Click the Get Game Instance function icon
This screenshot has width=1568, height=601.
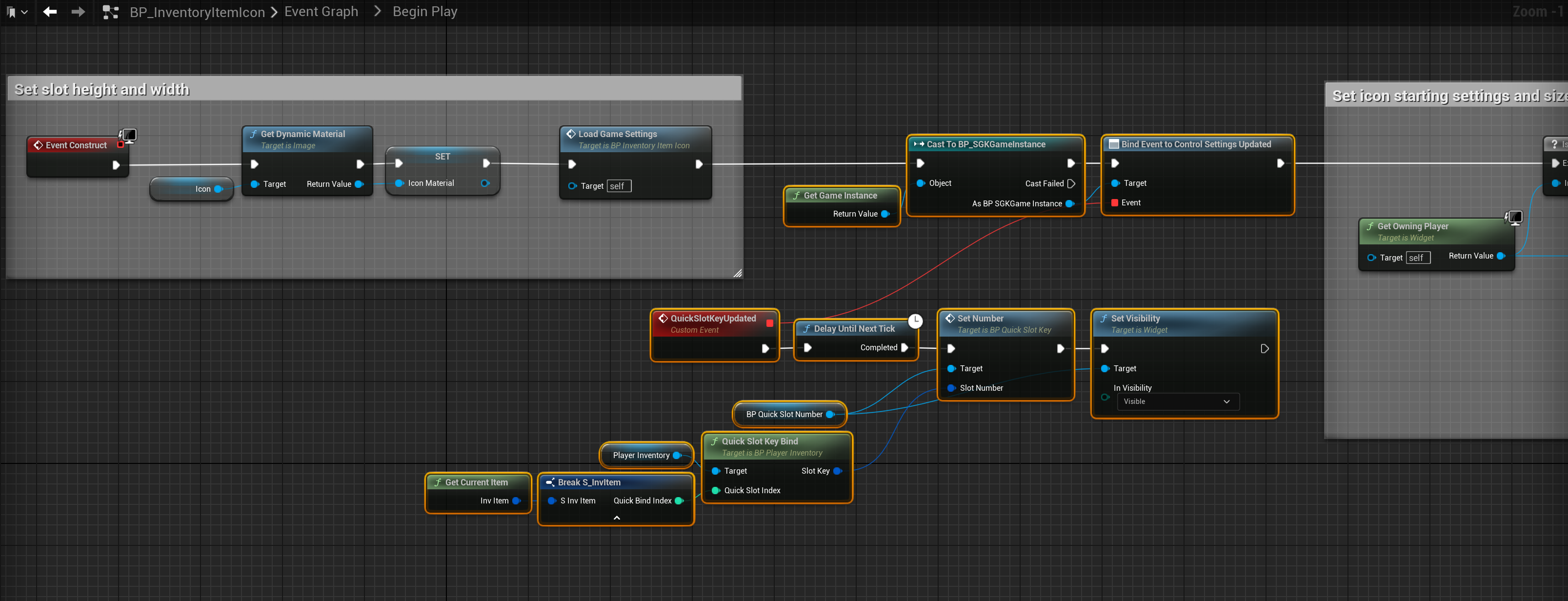pyautogui.click(x=796, y=196)
